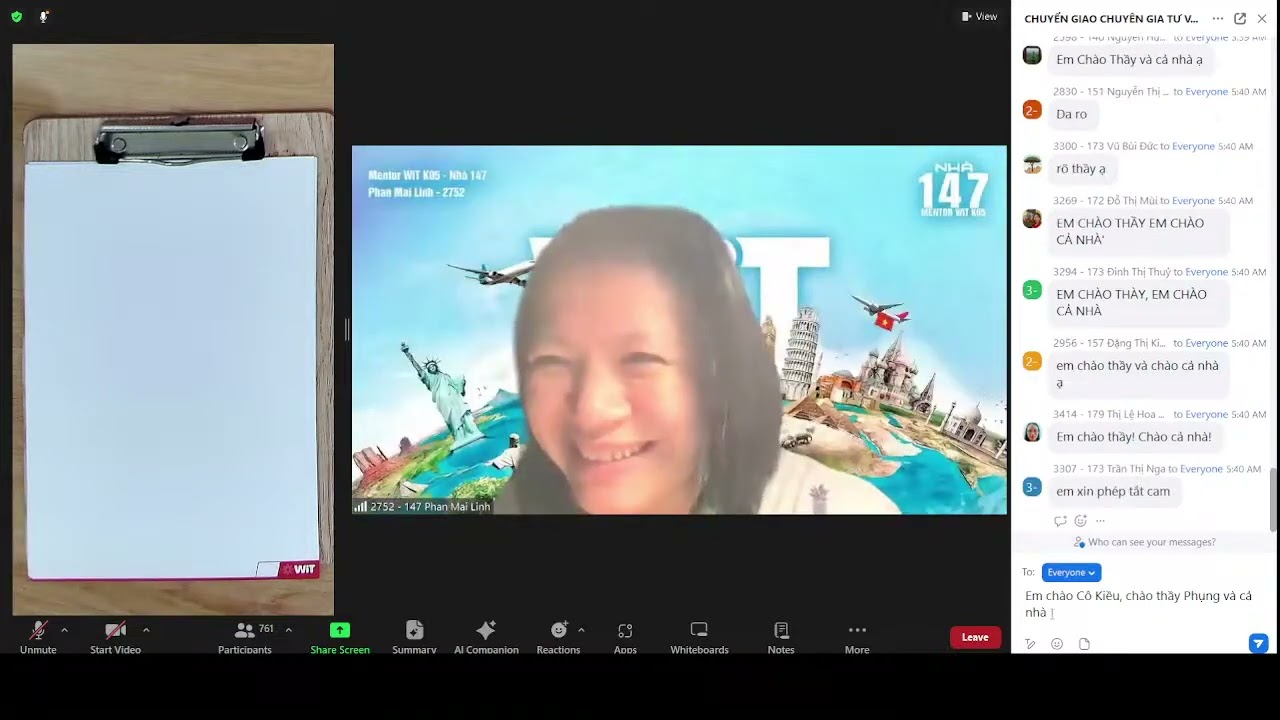Open the More options menu

coord(857,637)
